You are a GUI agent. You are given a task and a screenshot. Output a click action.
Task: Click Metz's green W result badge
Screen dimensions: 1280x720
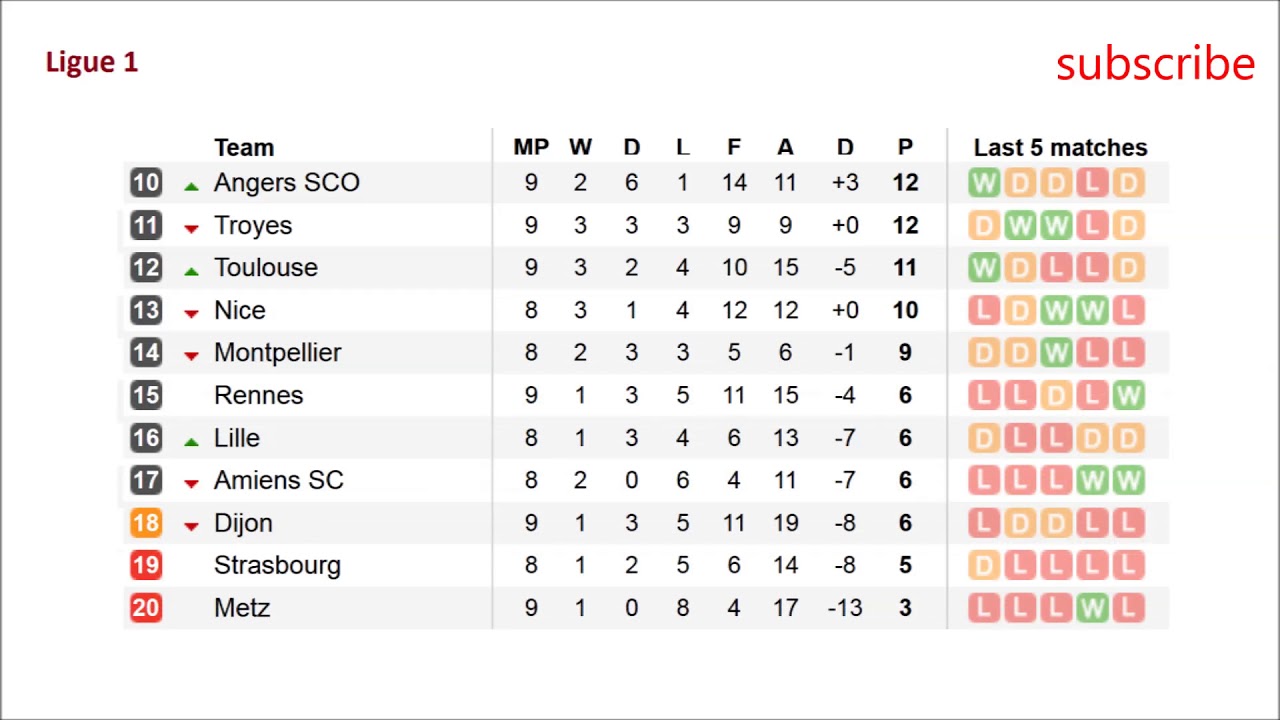(1092, 608)
